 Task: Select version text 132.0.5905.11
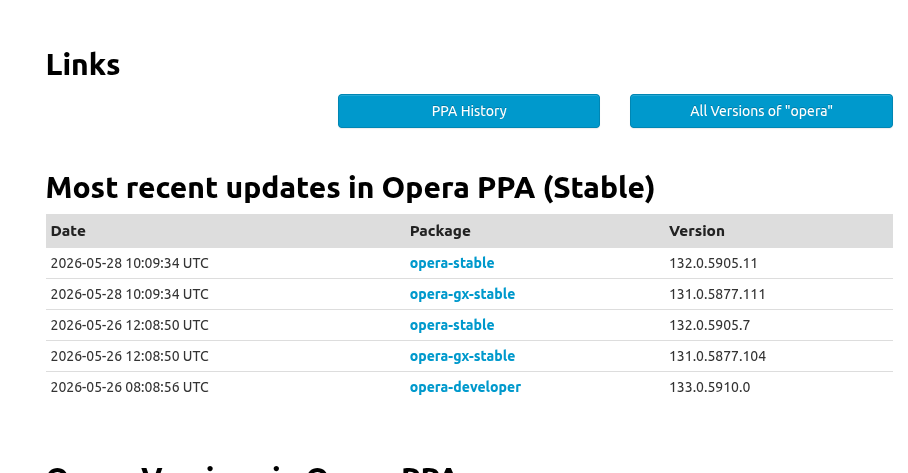pyautogui.click(x=713, y=263)
